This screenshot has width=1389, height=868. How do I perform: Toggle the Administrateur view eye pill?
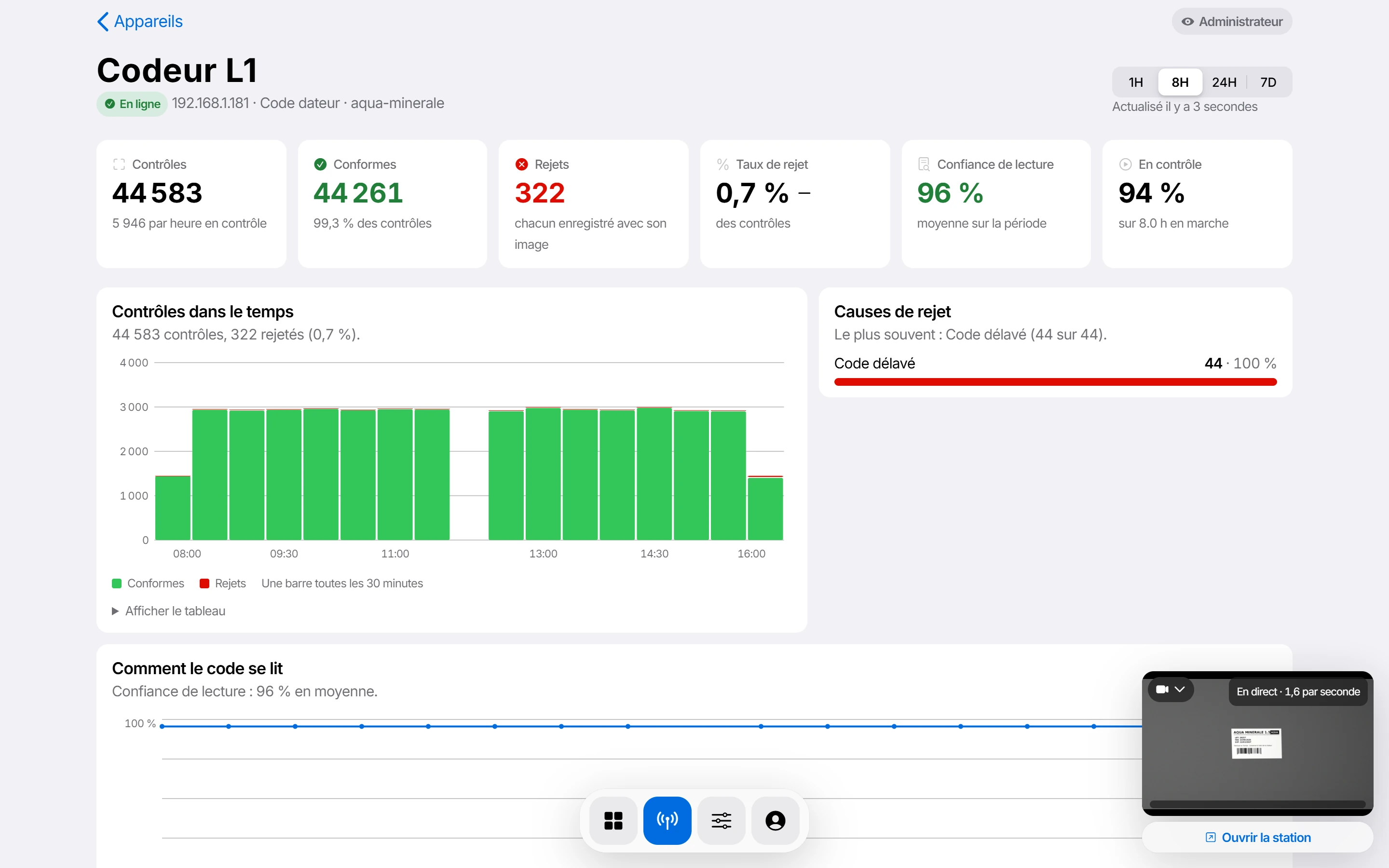coord(1232,22)
